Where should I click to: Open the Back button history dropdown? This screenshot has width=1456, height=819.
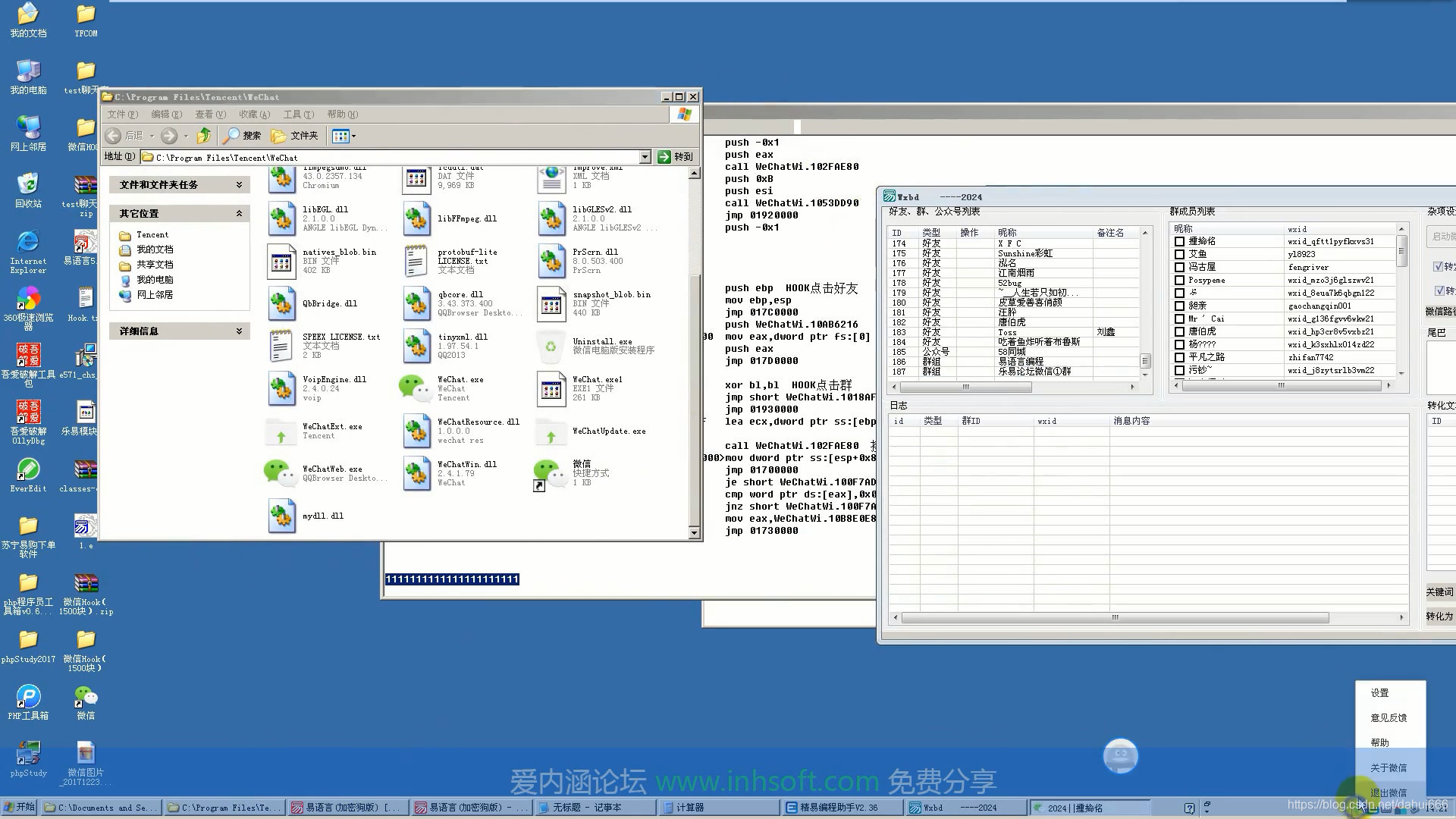(x=152, y=136)
